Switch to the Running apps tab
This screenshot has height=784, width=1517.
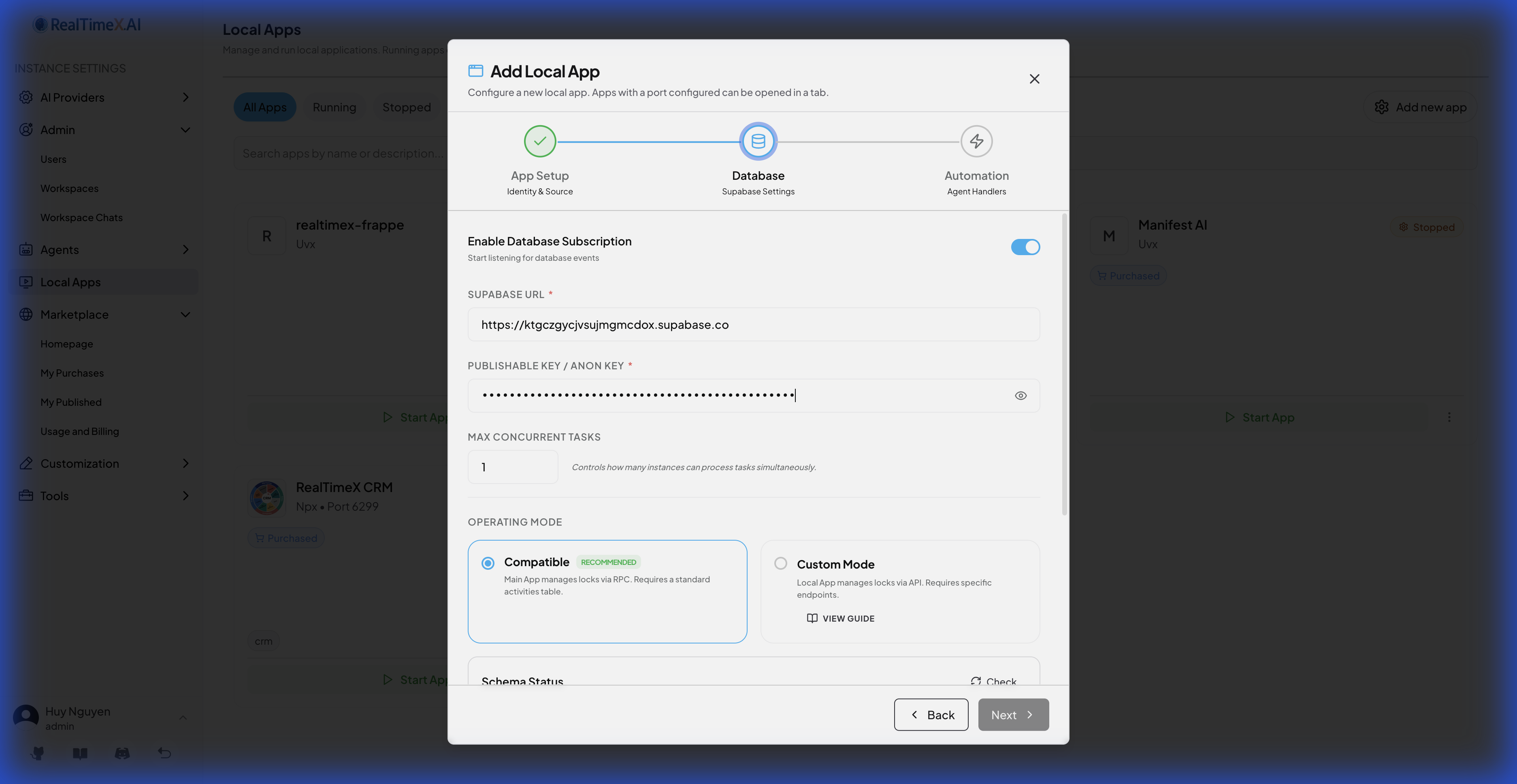click(x=335, y=107)
